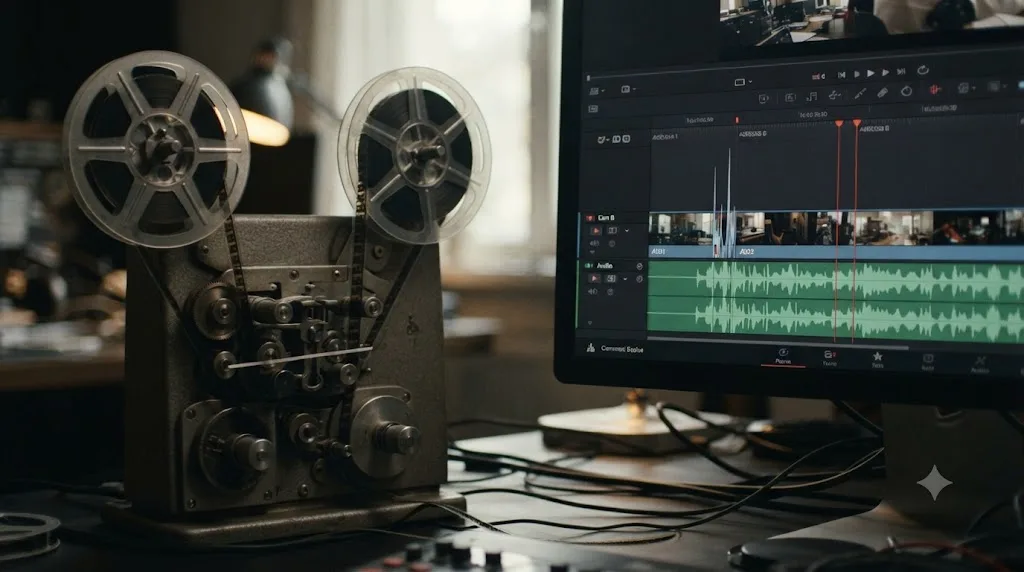Click the red record indicator beside the transport

[x=818, y=76]
